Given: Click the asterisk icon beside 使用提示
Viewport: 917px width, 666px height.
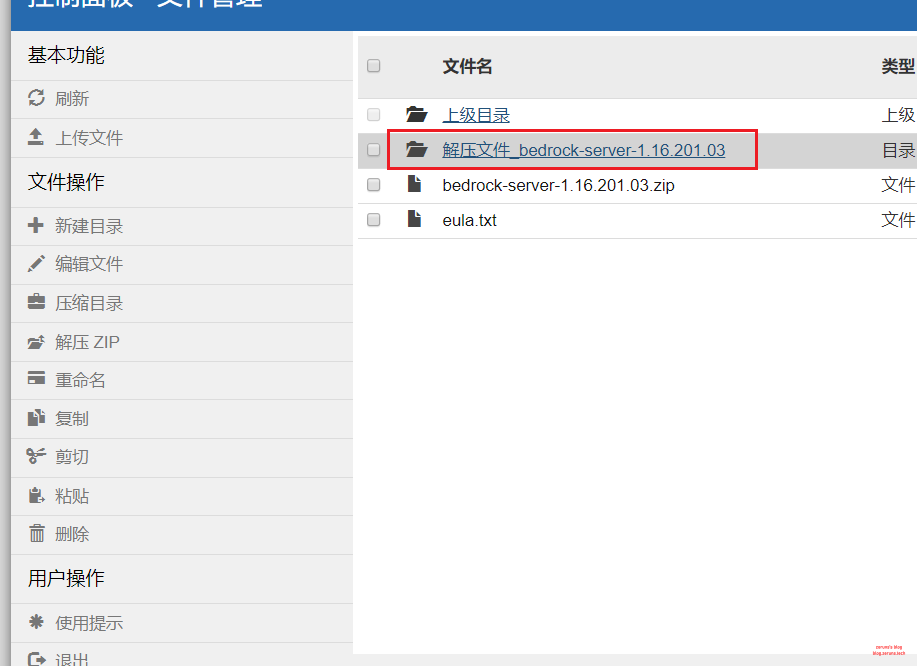Looking at the screenshot, I should click(36, 622).
